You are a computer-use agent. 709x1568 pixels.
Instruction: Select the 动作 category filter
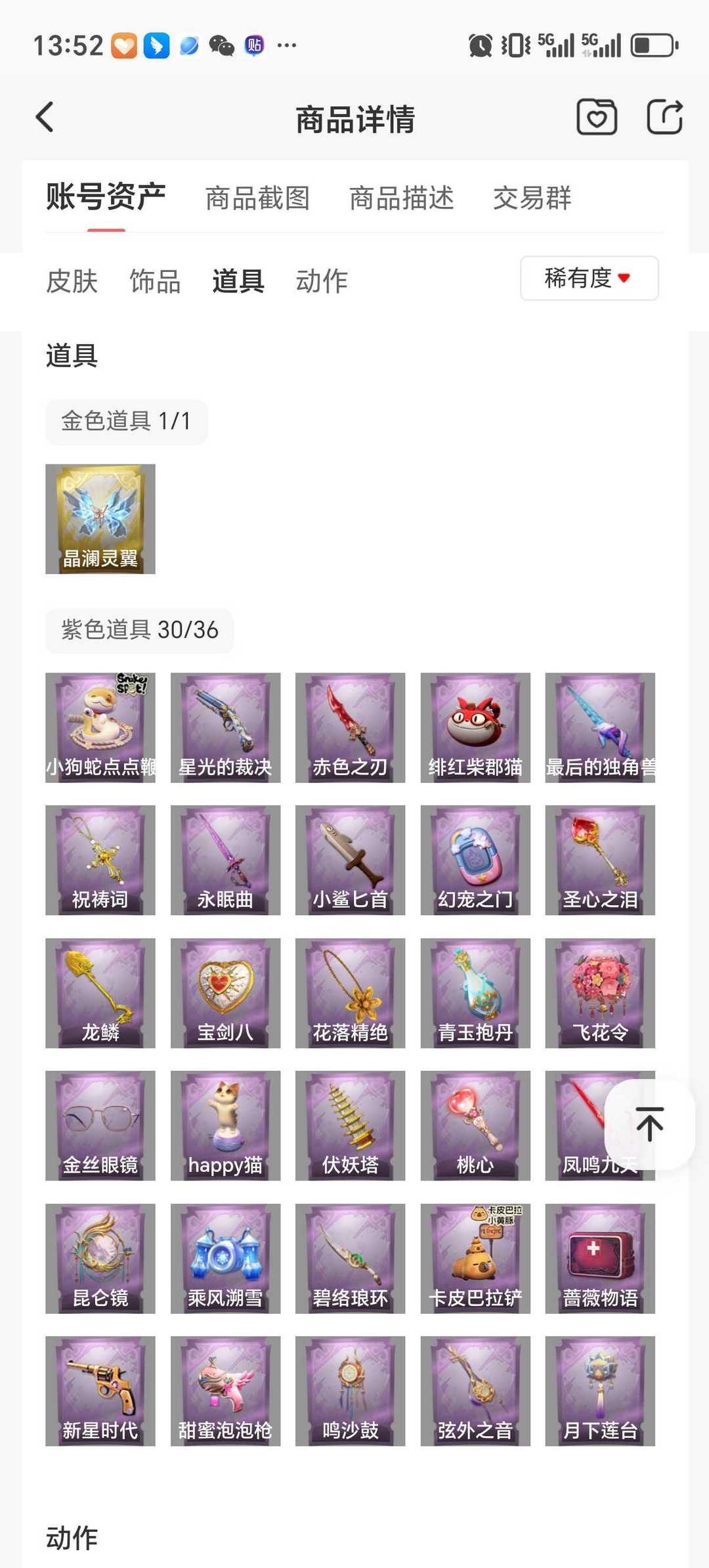[x=322, y=281]
